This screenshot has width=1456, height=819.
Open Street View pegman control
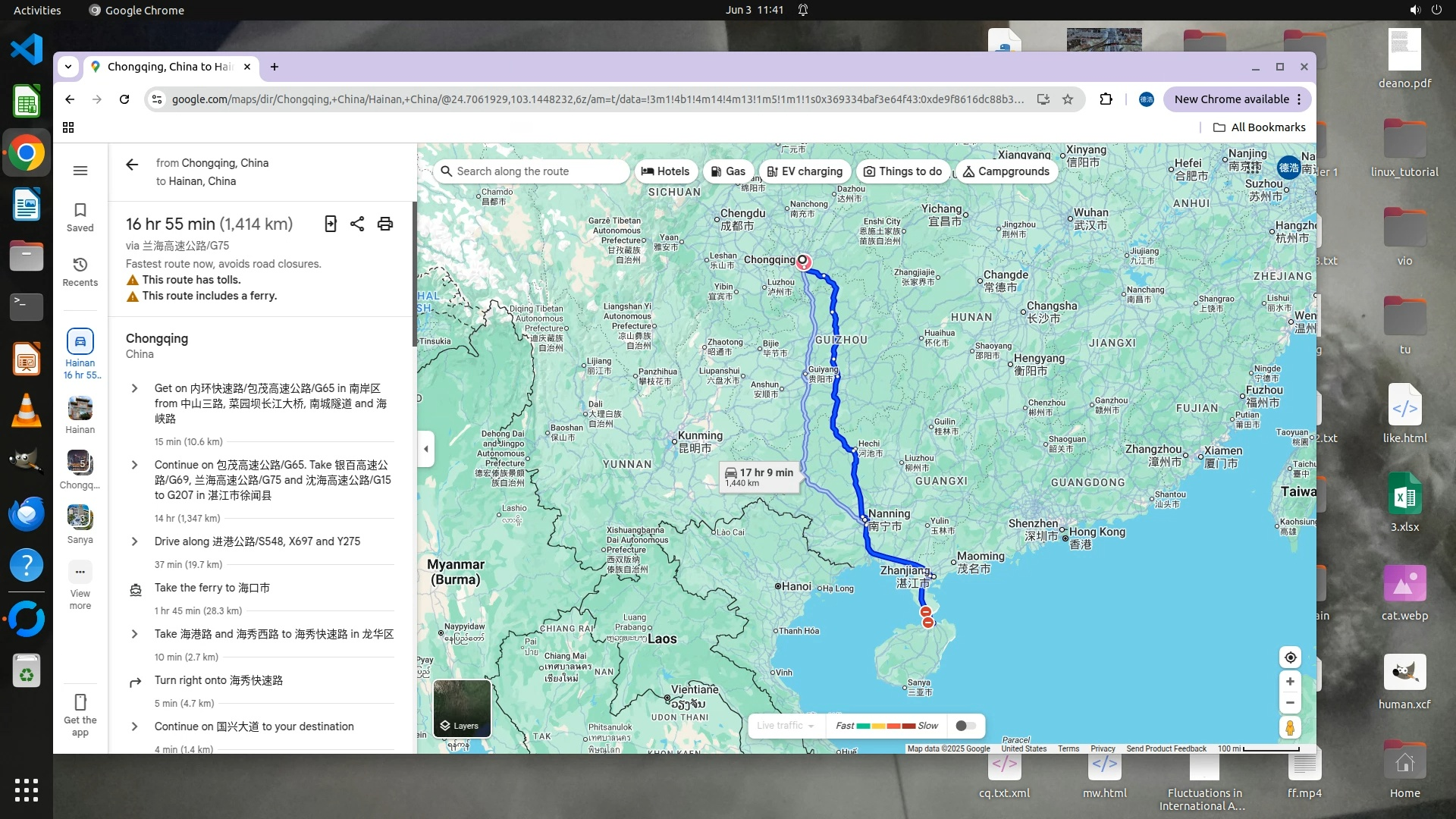(1290, 727)
